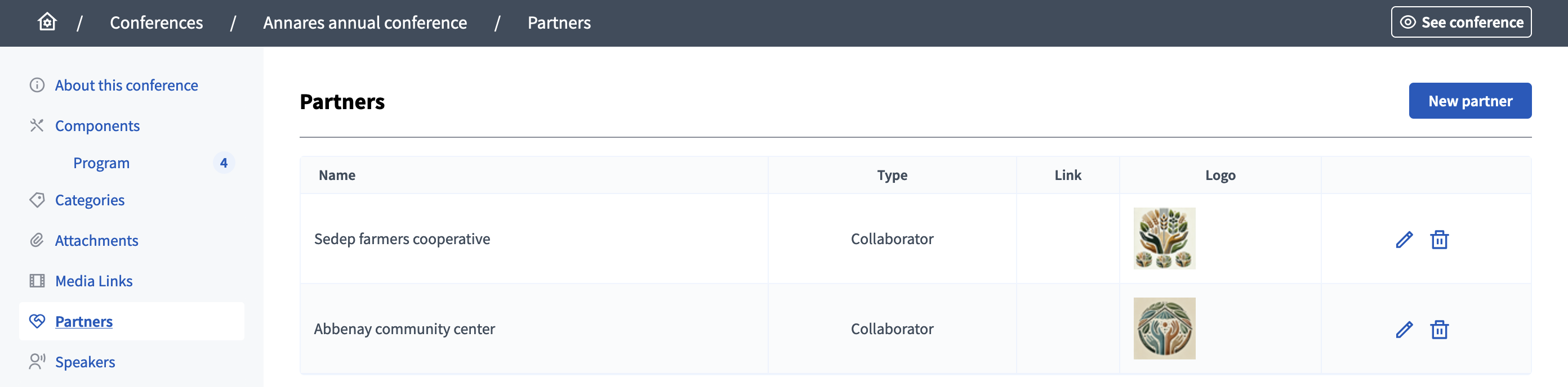1568x387 pixels.
Task: Edit Sedep farmers cooperative partner
Action: [1404, 240]
